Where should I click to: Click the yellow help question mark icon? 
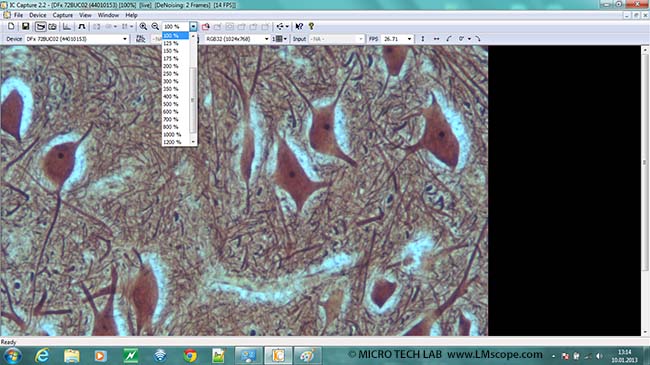[311, 27]
